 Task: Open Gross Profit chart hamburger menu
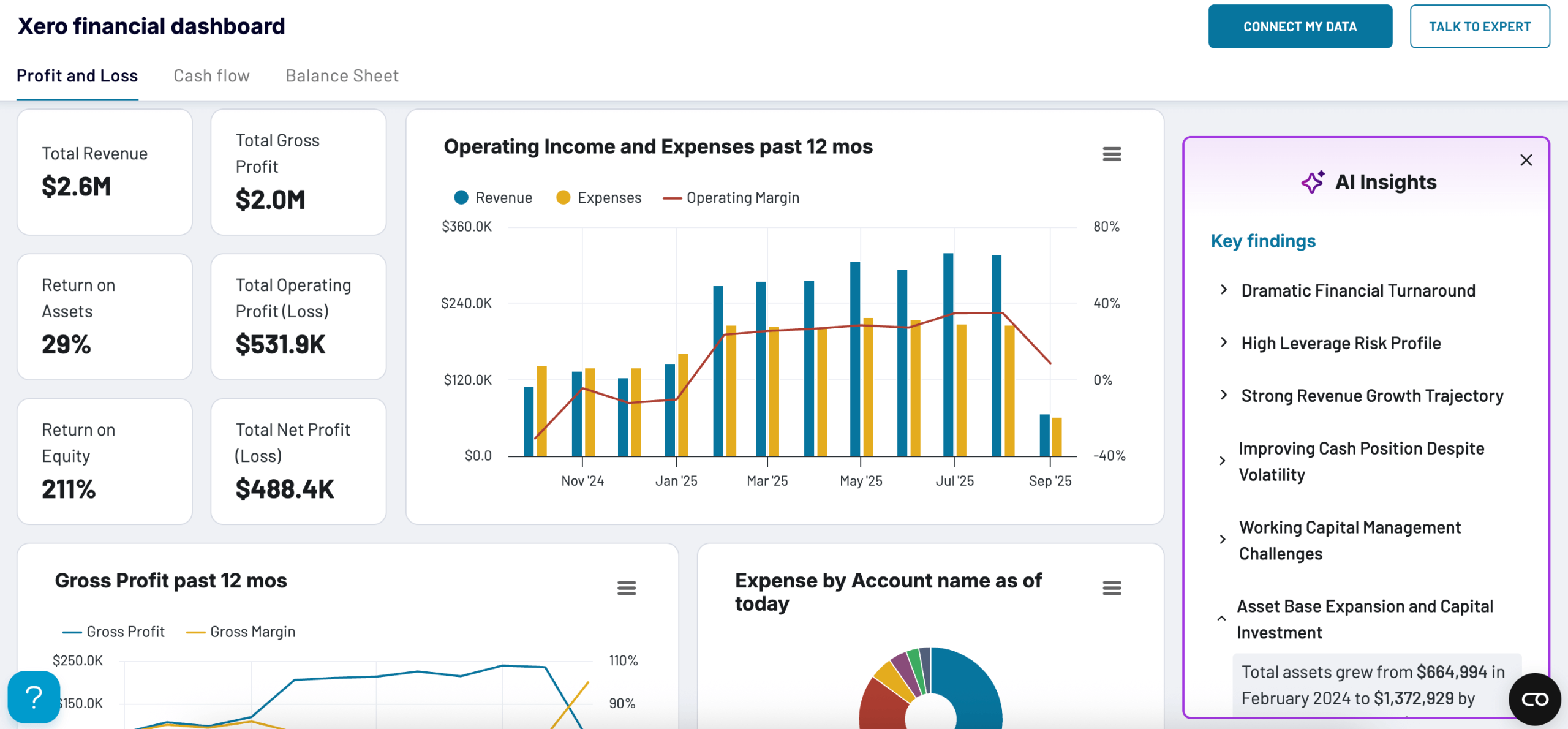[626, 588]
